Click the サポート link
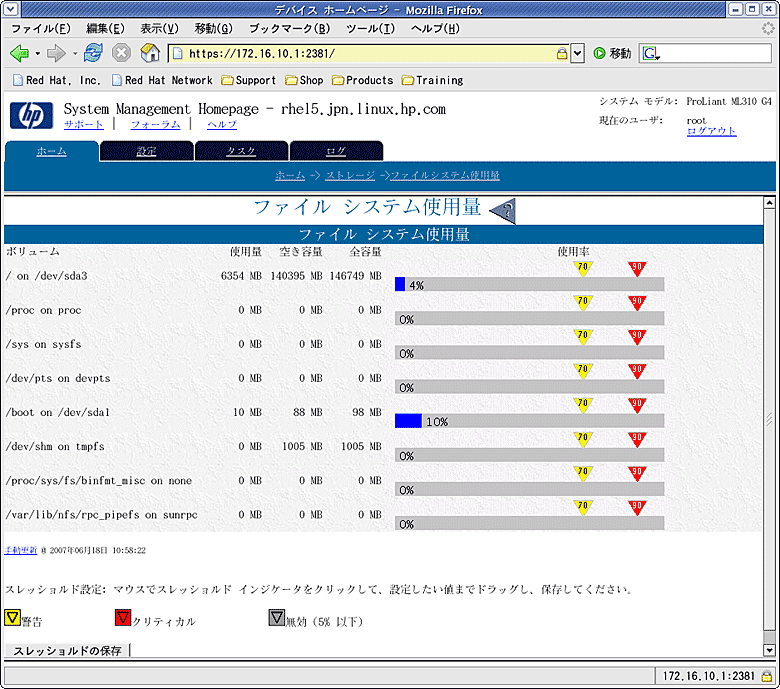 84,124
